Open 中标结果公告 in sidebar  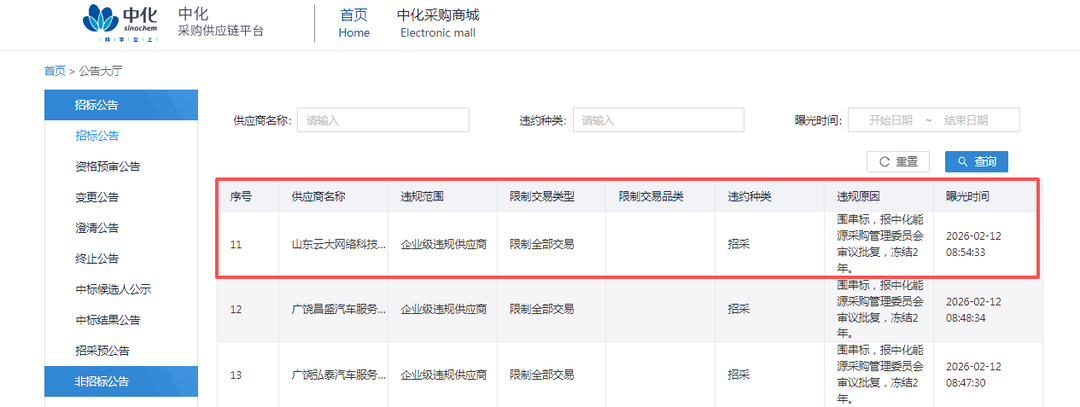[107, 320]
